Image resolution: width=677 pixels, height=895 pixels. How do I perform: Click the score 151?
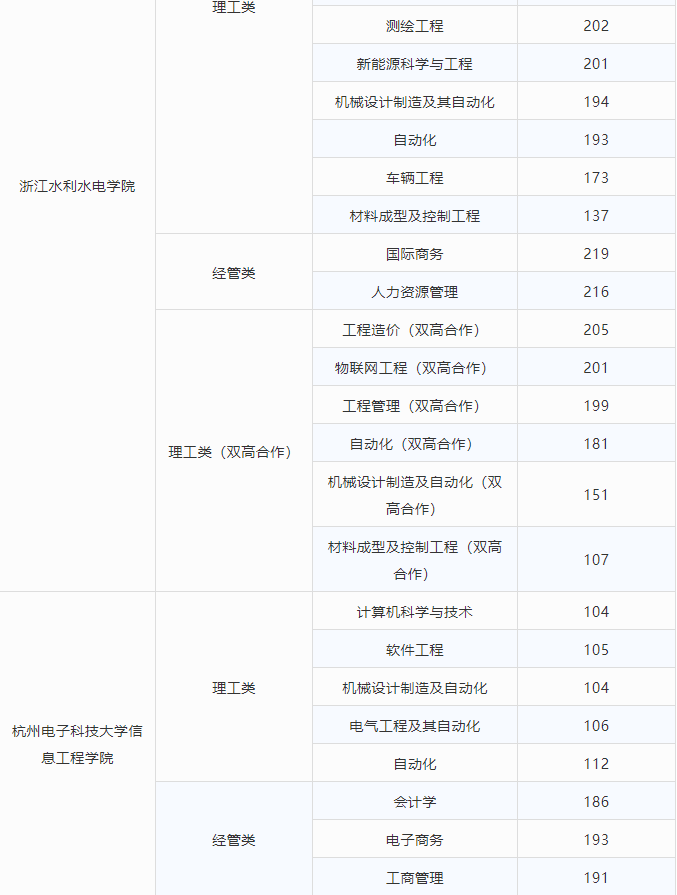coord(596,495)
